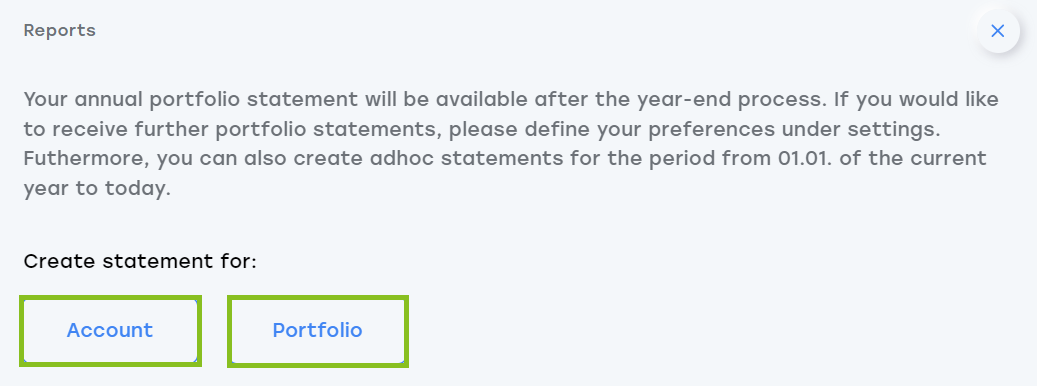
Task: Create a statement for Portfolio
Action: 317,330
